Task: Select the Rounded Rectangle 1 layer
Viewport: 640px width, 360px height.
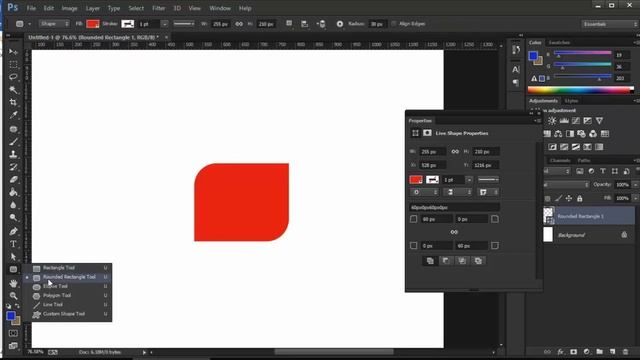Action: point(589,216)
